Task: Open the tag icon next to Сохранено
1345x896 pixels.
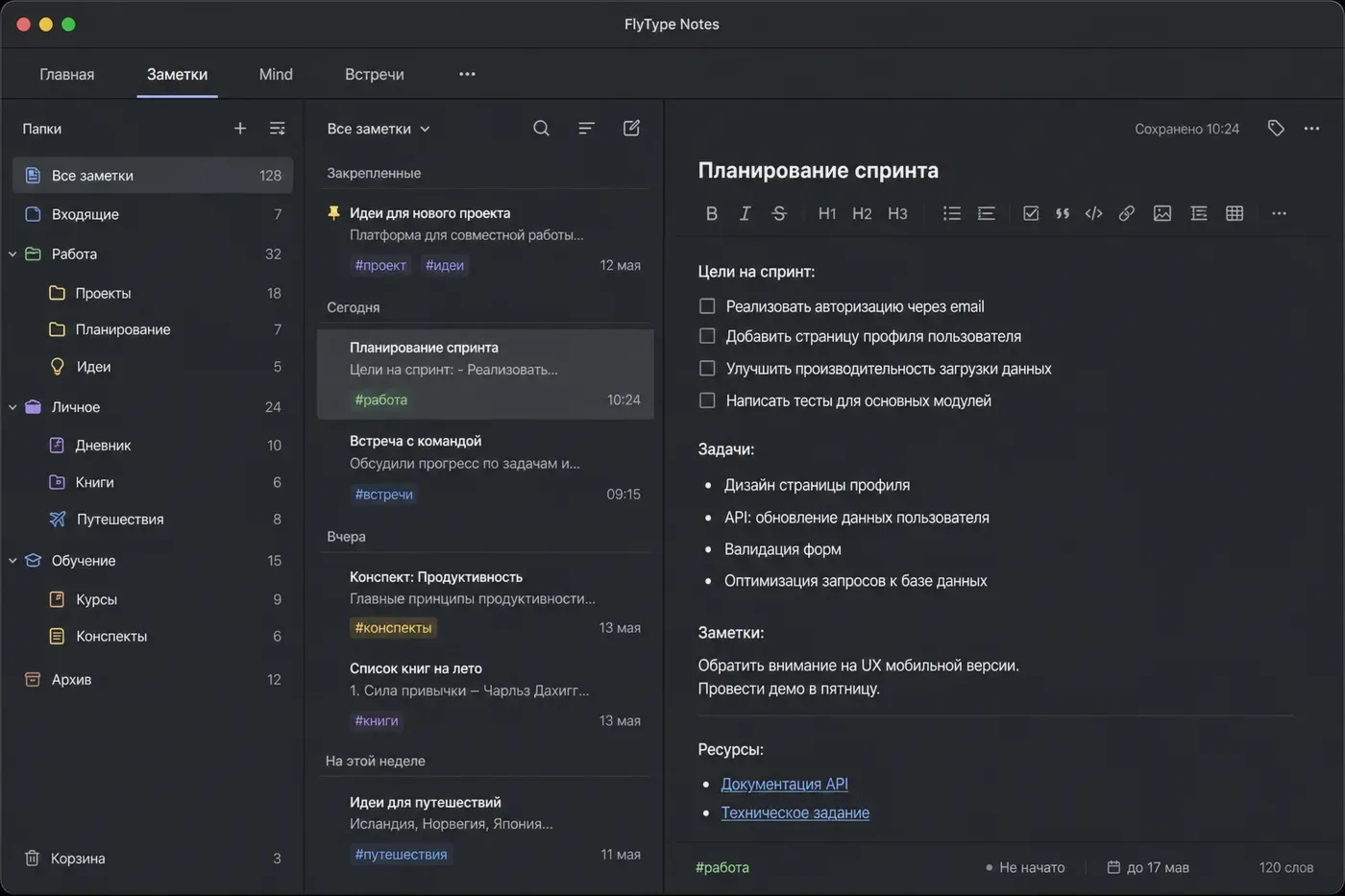Action: (1276, 128)
